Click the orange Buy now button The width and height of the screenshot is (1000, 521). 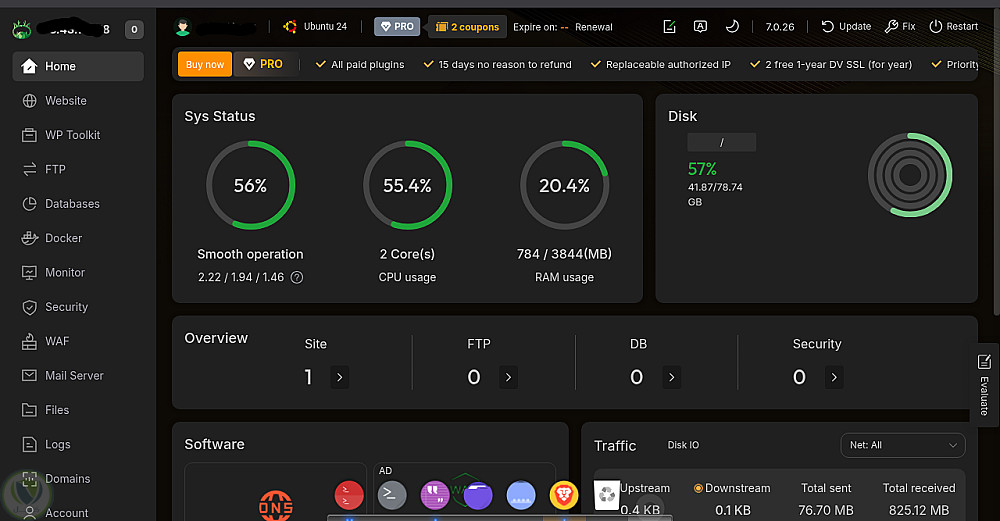tap(205, 64)
